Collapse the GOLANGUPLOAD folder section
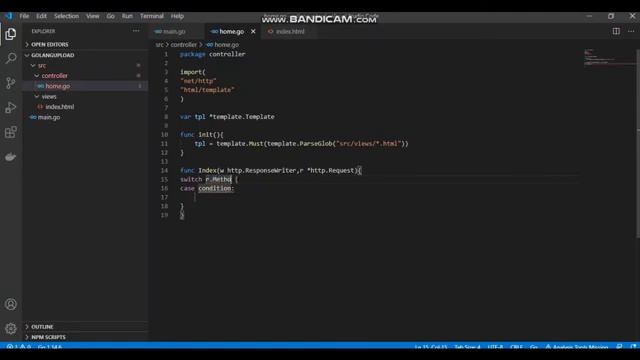This screenshot has width=640, height=360. 53,55
